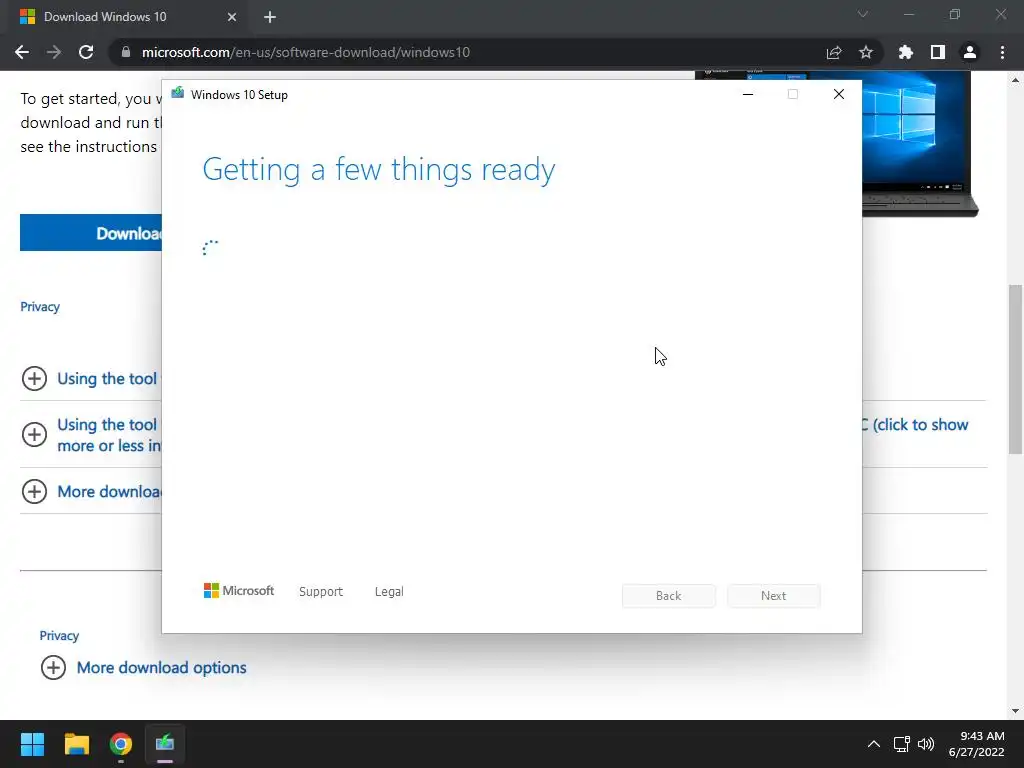The width and height of the screenshot is (1024, 768).
Task: Open network status tray icon
Action: point(902,744)
